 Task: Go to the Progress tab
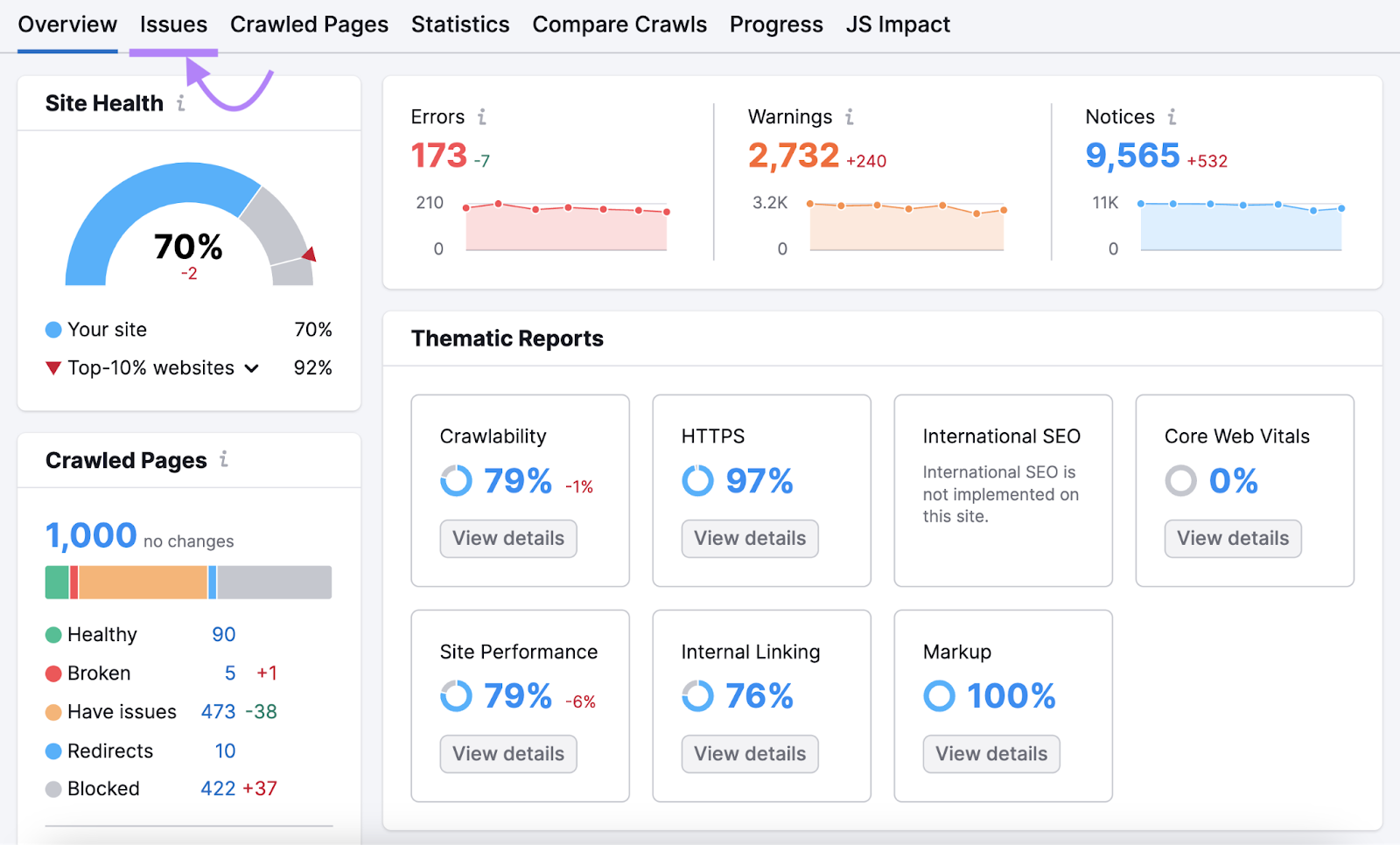coord(775,24)
